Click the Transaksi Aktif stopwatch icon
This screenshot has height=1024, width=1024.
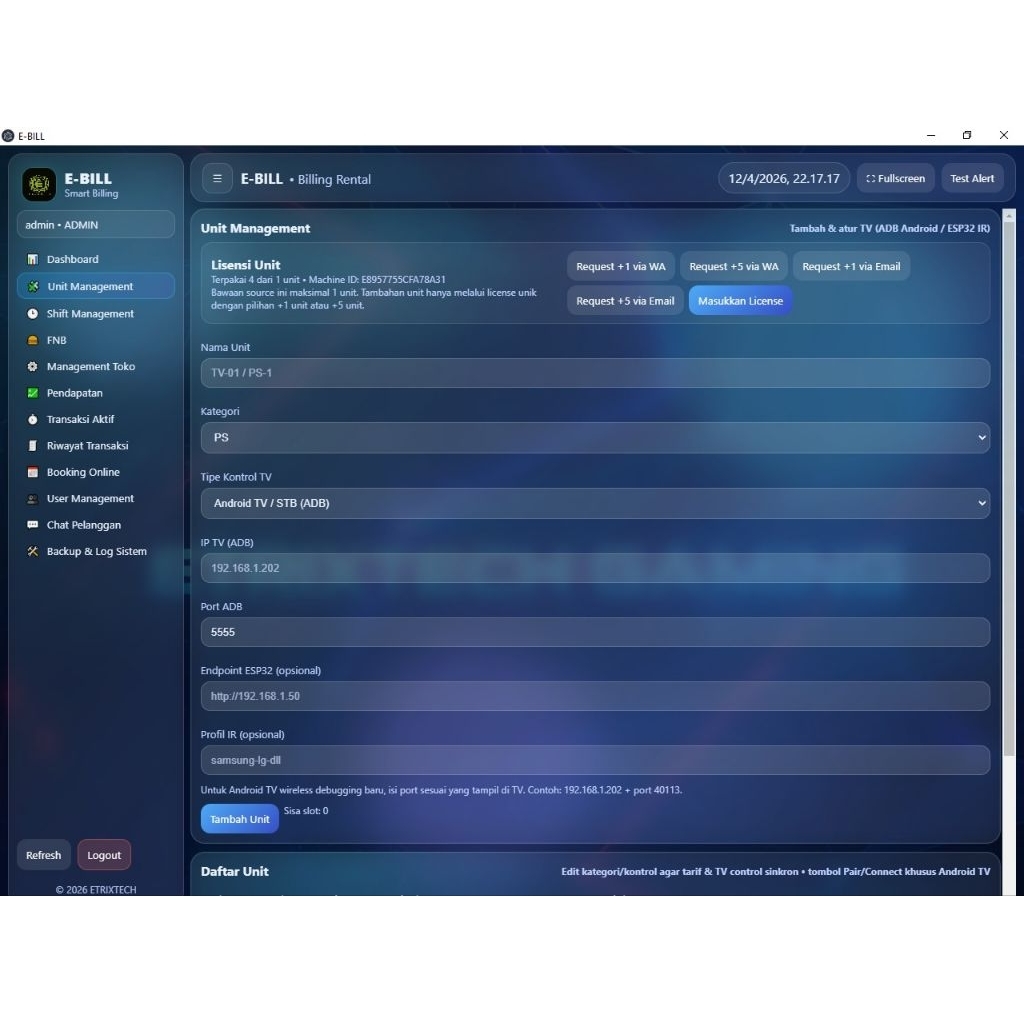pyautogui.click(x=32, y=419)
